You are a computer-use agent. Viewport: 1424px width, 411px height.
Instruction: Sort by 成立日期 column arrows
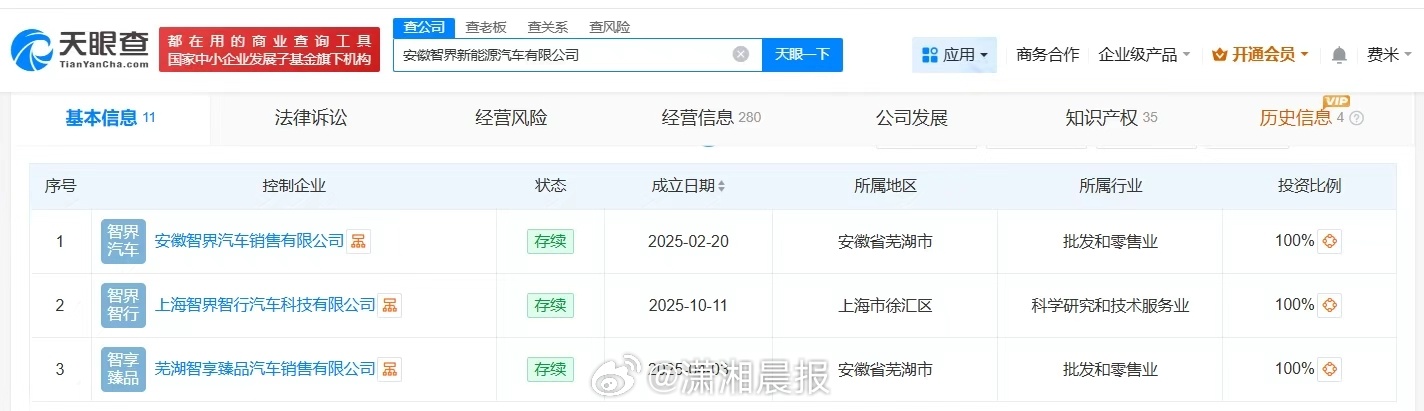point(722,187)
